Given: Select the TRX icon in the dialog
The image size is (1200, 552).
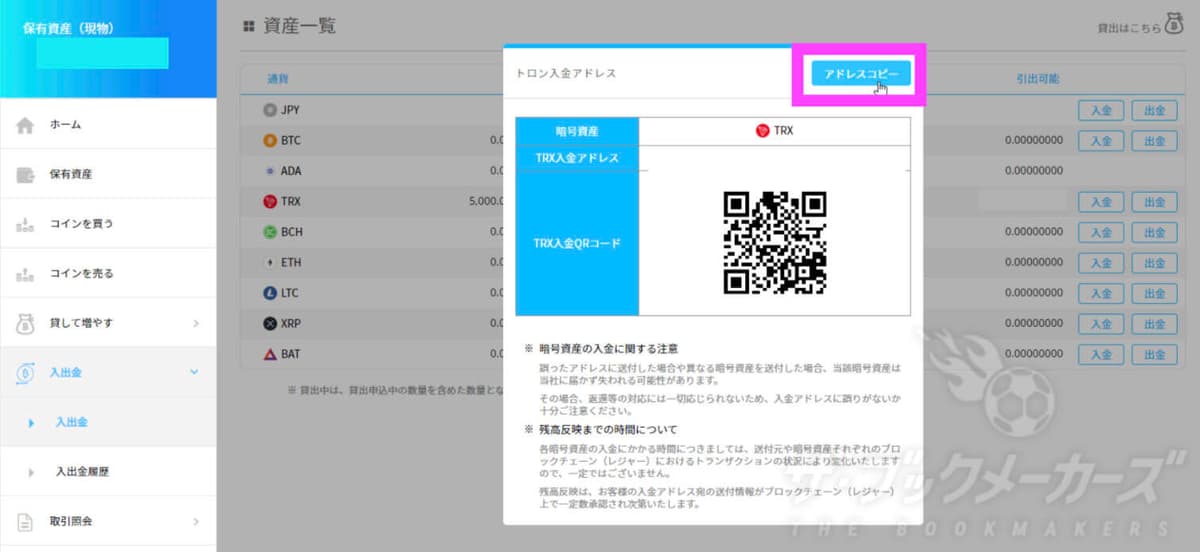Looking at the screenshot, I should 763,131.
